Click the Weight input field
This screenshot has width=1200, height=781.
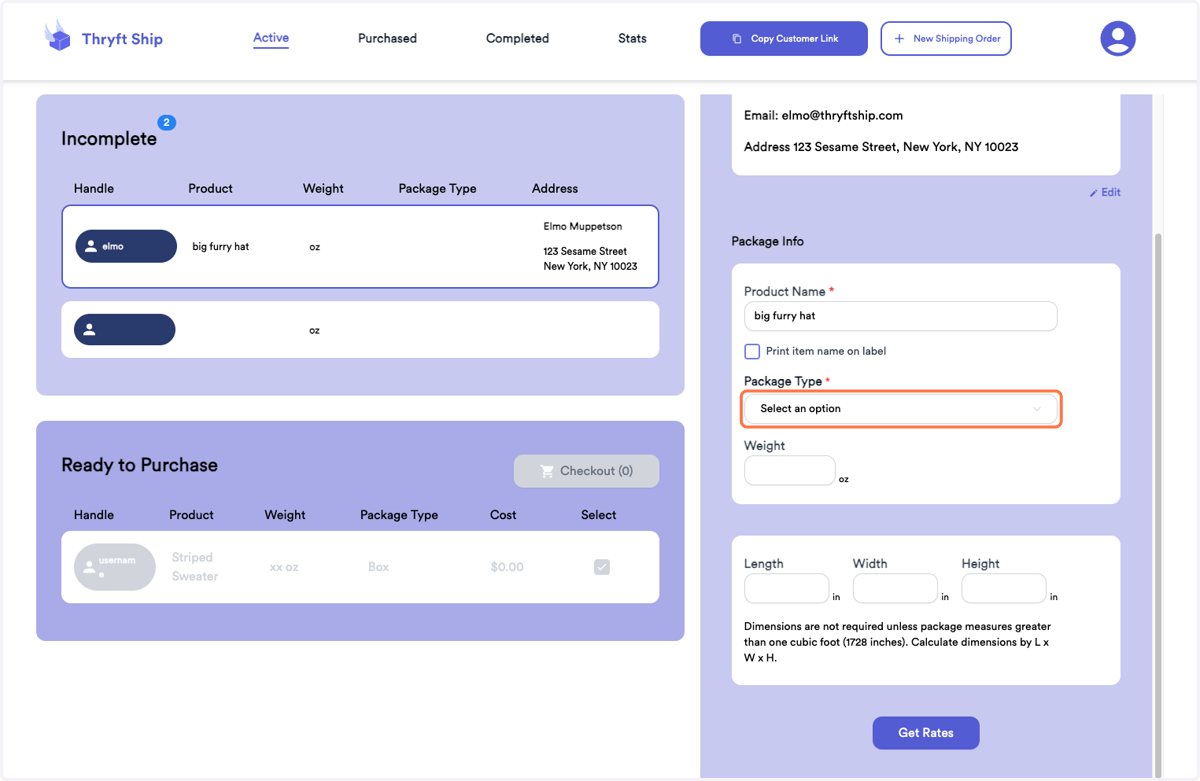click(x=790, y=471)
